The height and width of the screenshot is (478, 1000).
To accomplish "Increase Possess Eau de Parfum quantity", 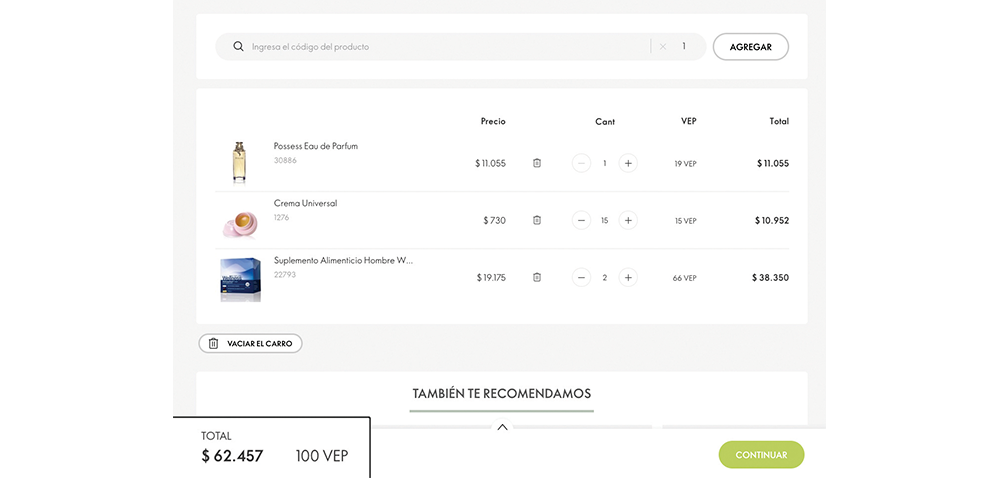I will tap(628, 163).
